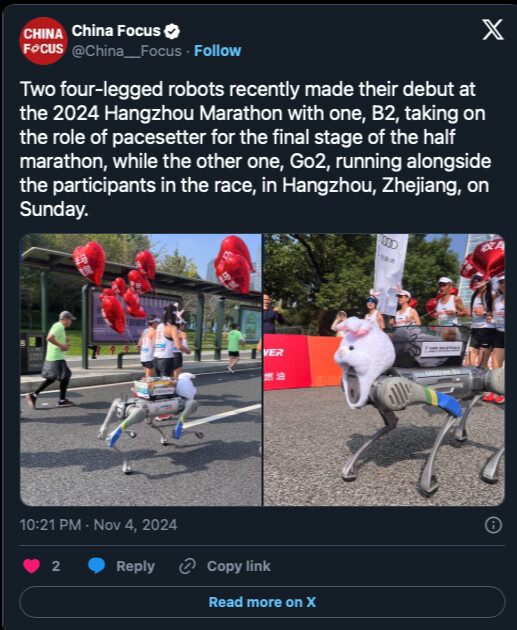Click the blue verified checkmark badge
517x630 pixels.
tap(172, 31)
